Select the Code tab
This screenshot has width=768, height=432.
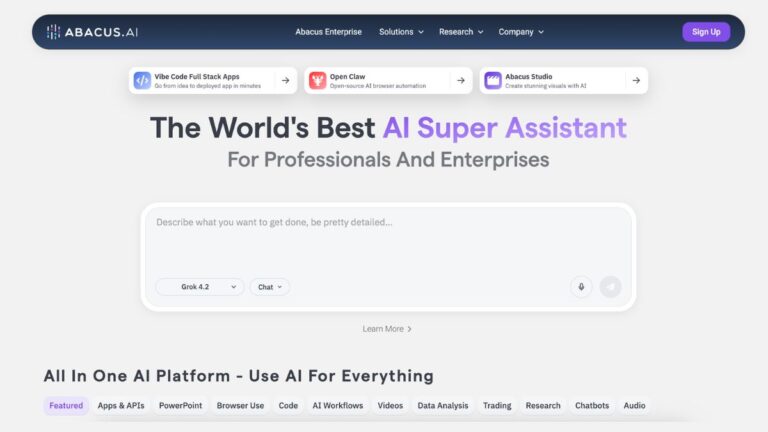(x=288, y=406)
